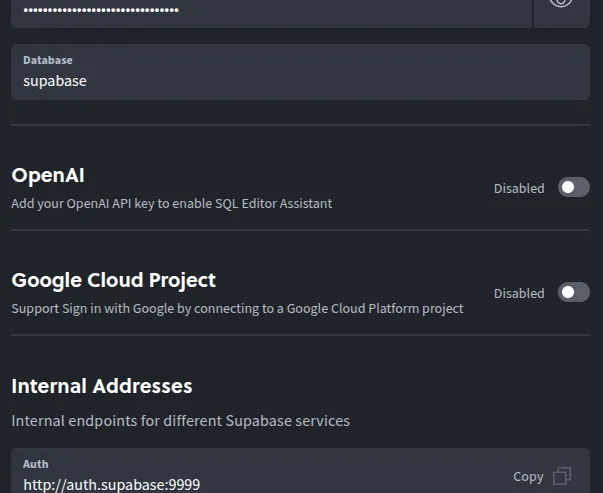Click the small Auth field label
Image resolution: width=603 pixels, height=493 pixels.
pos(36,464)
